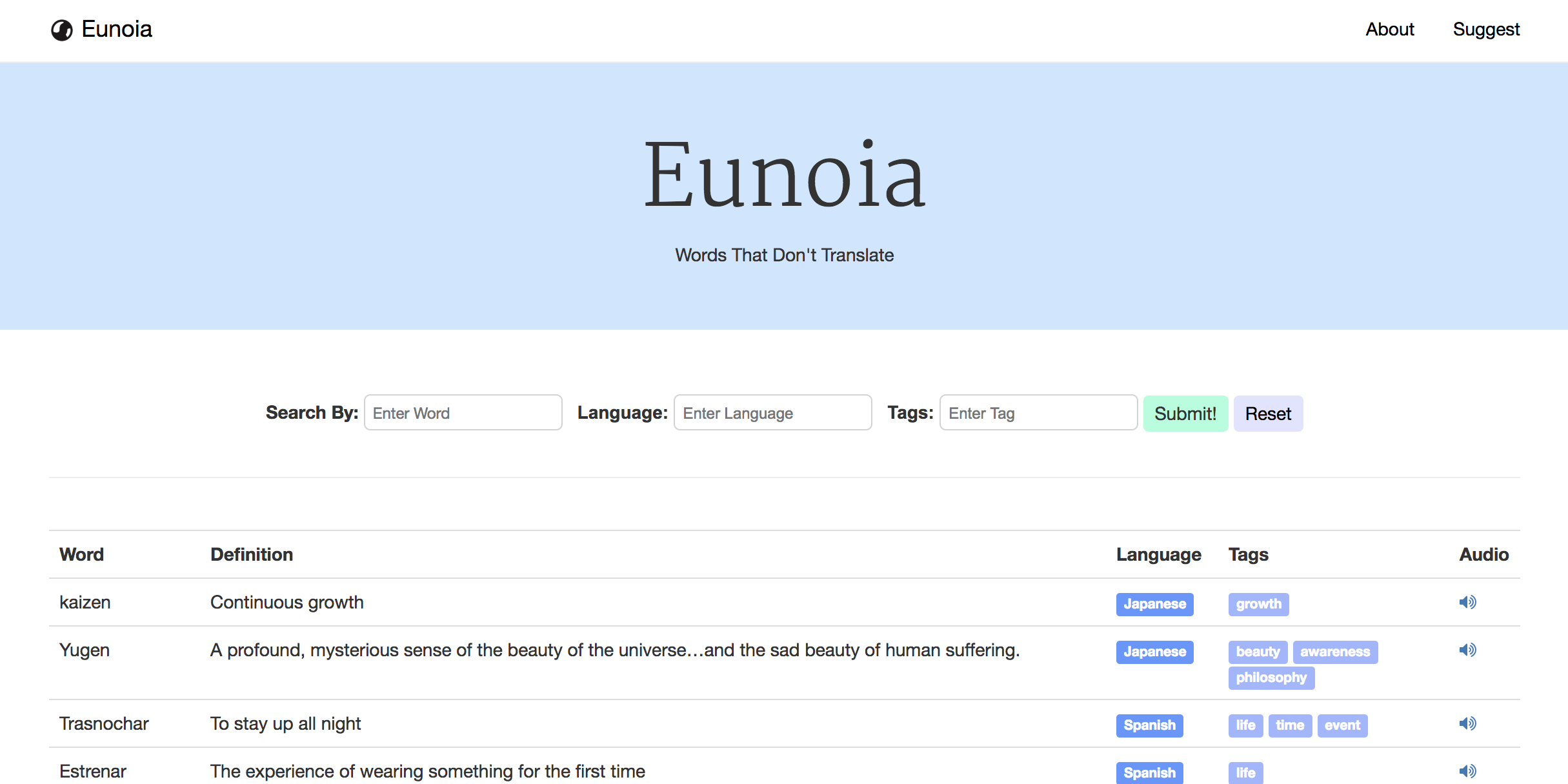
Task: Click the Enter Word search input field
Action: tap(464, 413)
